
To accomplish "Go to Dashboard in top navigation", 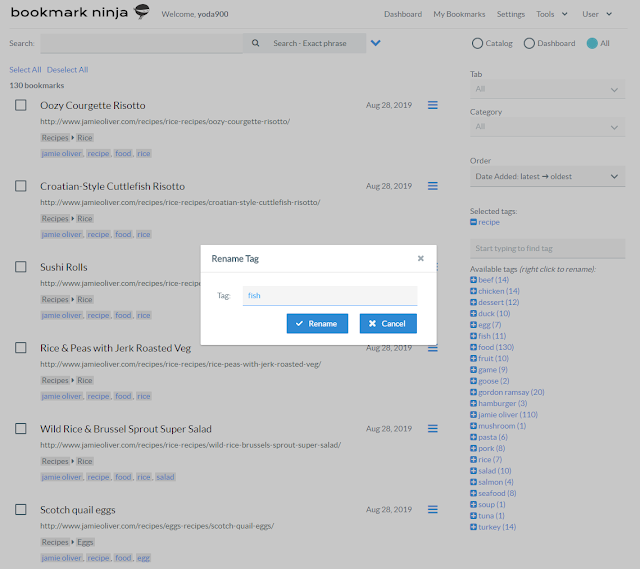I will [x=403, y=14].
